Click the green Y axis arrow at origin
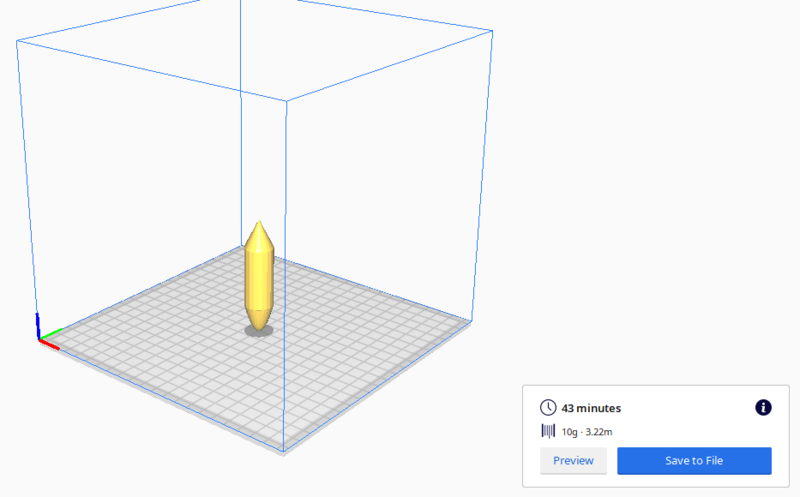800x497 pixels. [x=53, y=332]
